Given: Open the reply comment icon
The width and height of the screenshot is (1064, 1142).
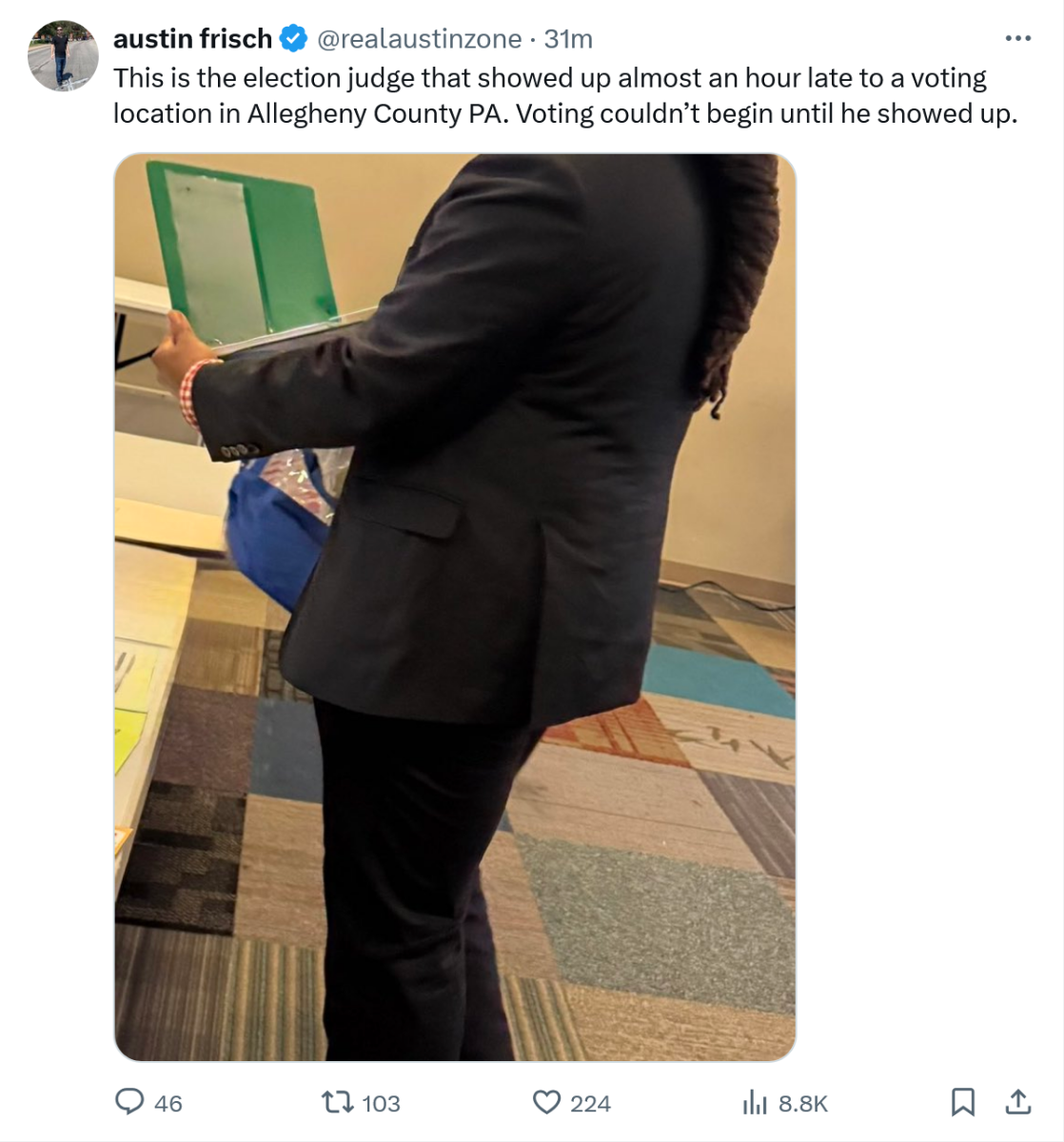Looking at the screenshot, I should click(x=128, y=1102).
